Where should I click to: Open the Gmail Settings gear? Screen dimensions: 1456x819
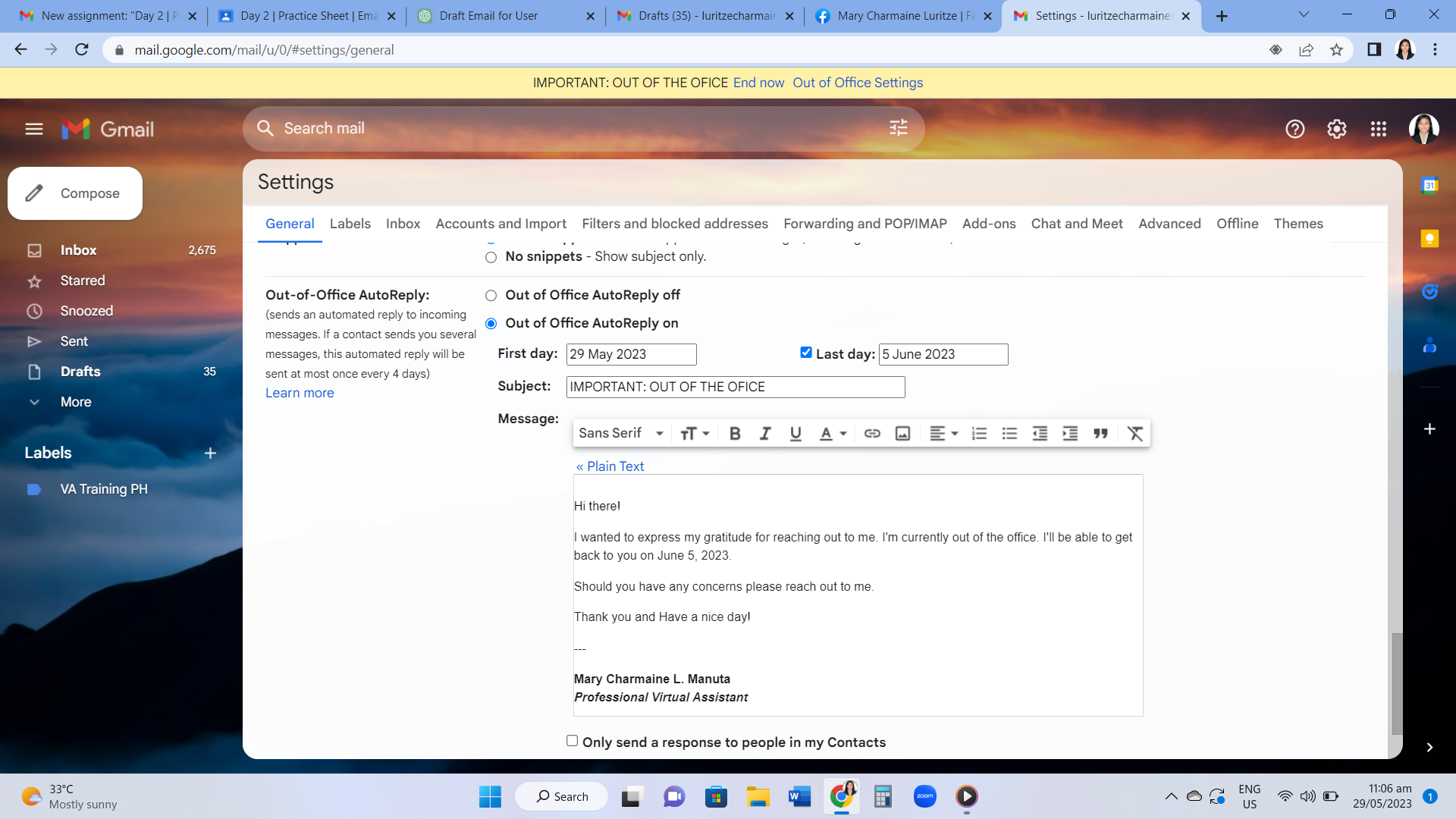(x=1336, y=129)
